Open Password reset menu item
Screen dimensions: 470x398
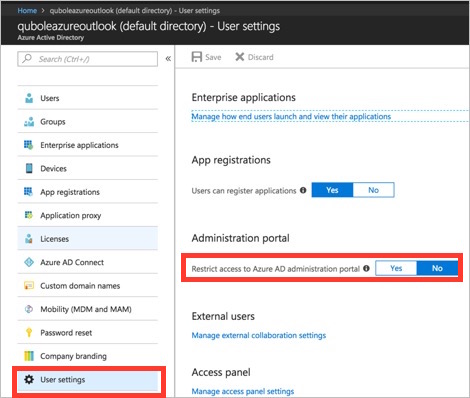pos(88,332)
